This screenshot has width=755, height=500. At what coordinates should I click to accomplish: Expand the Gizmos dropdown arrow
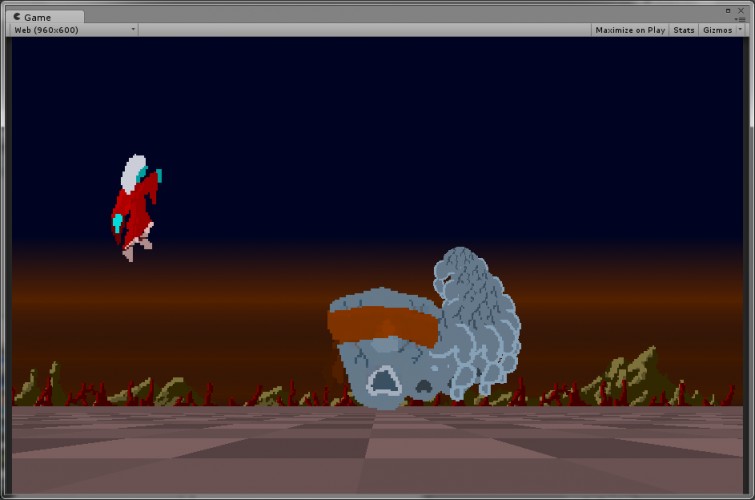(x=741, y=30)
